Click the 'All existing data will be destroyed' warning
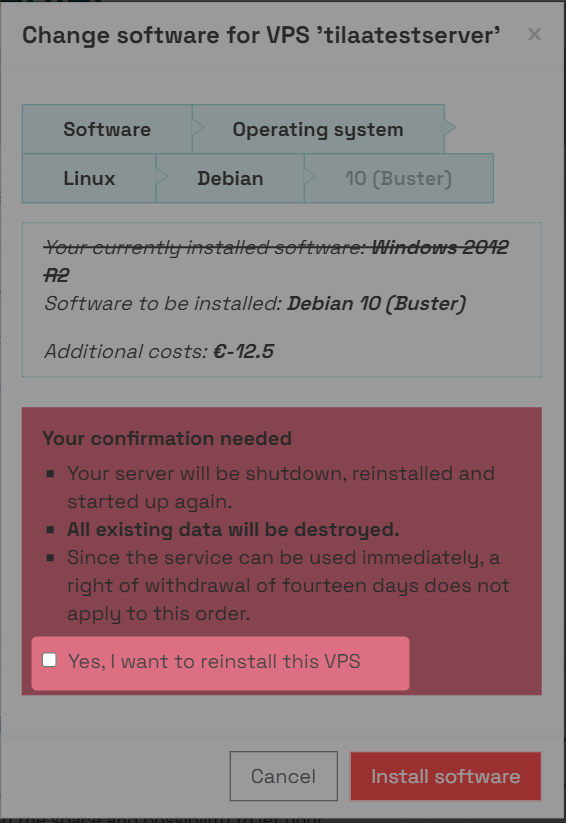Viewport: 566px width, 823px height. pyautogui.click(x=233, y=530)
